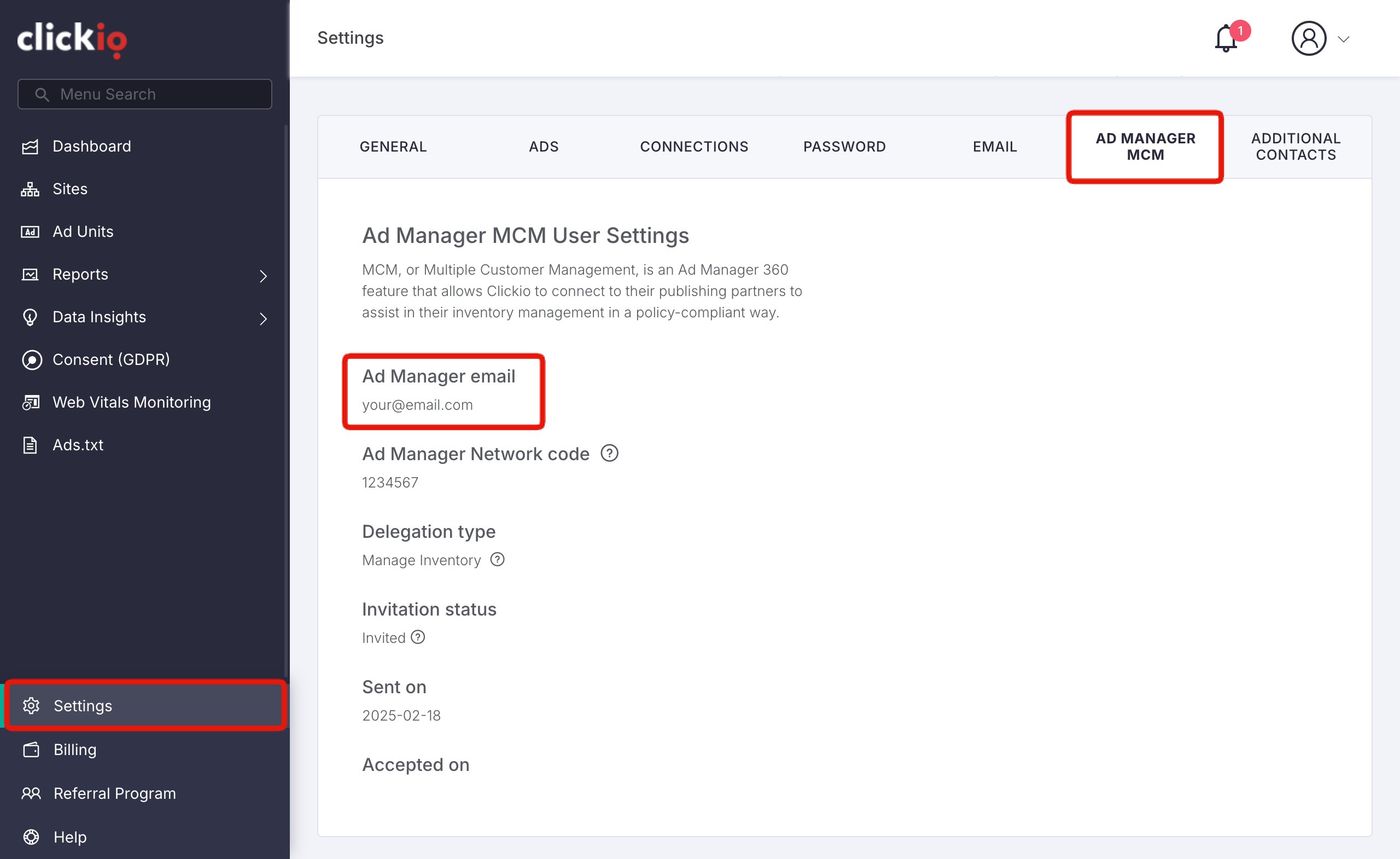Screen dimensions: 1400x859
Task: Click the Accepted on label
Action: click(416, 765)
